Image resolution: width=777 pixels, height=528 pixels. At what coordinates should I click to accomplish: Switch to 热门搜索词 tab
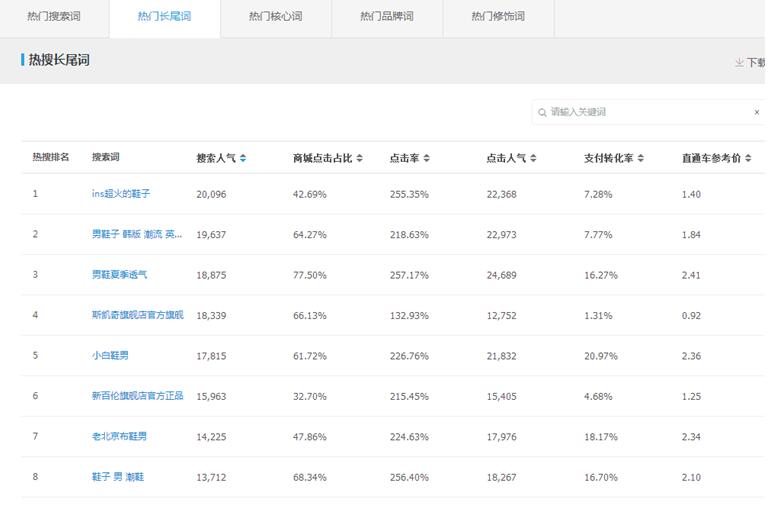[54, 17]
